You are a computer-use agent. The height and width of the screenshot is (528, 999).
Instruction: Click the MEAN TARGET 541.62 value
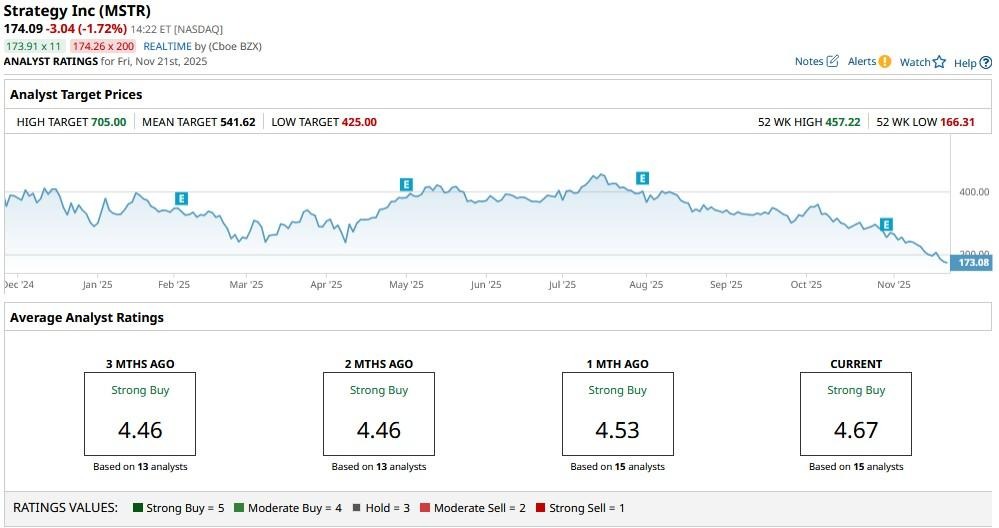coord(238,122)
